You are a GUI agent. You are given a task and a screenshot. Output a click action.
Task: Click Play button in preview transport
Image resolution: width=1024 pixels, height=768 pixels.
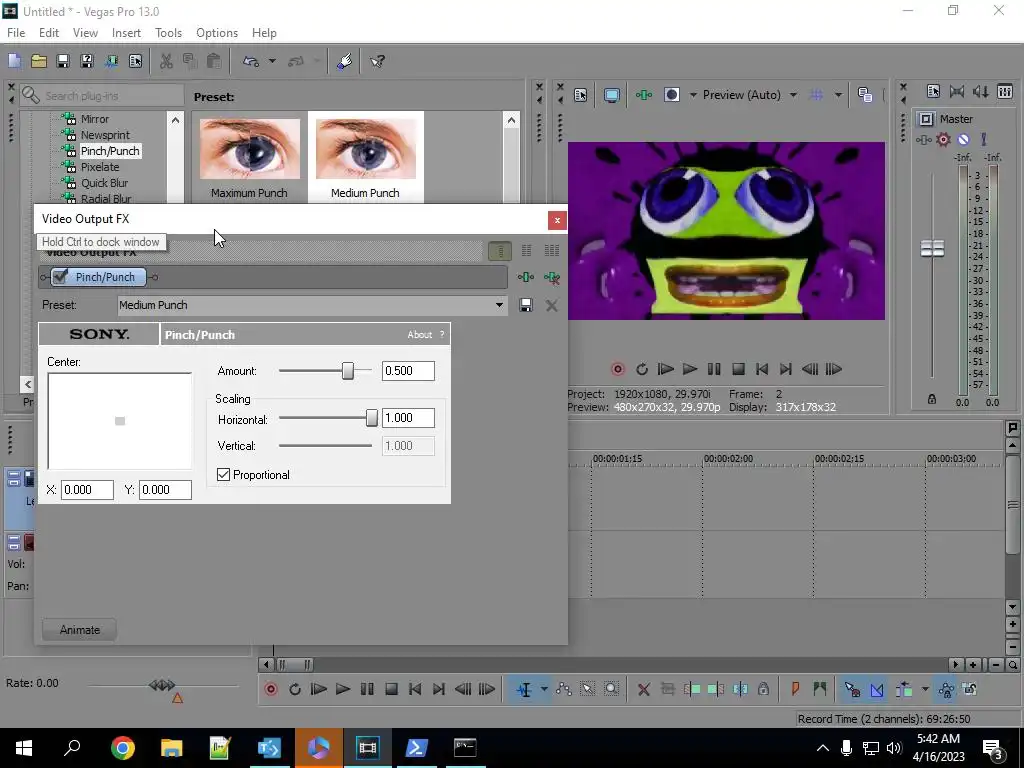(x=690, y=370)
